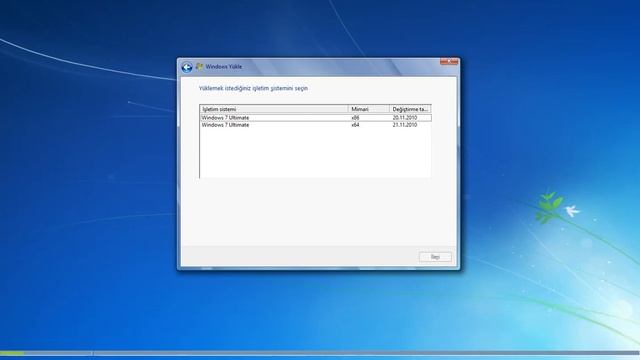Click the 20.11.2010 date cell
This screenshot has width=640, height=360.
pyautogui.click(x=405, y=118)
